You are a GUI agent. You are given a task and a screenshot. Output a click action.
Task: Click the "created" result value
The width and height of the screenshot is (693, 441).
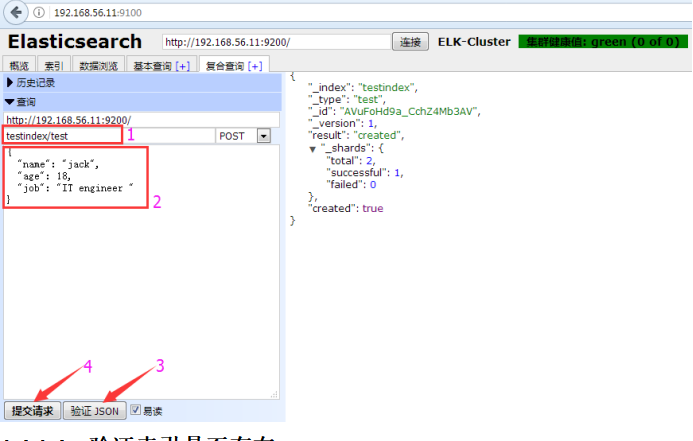[377, 135]
